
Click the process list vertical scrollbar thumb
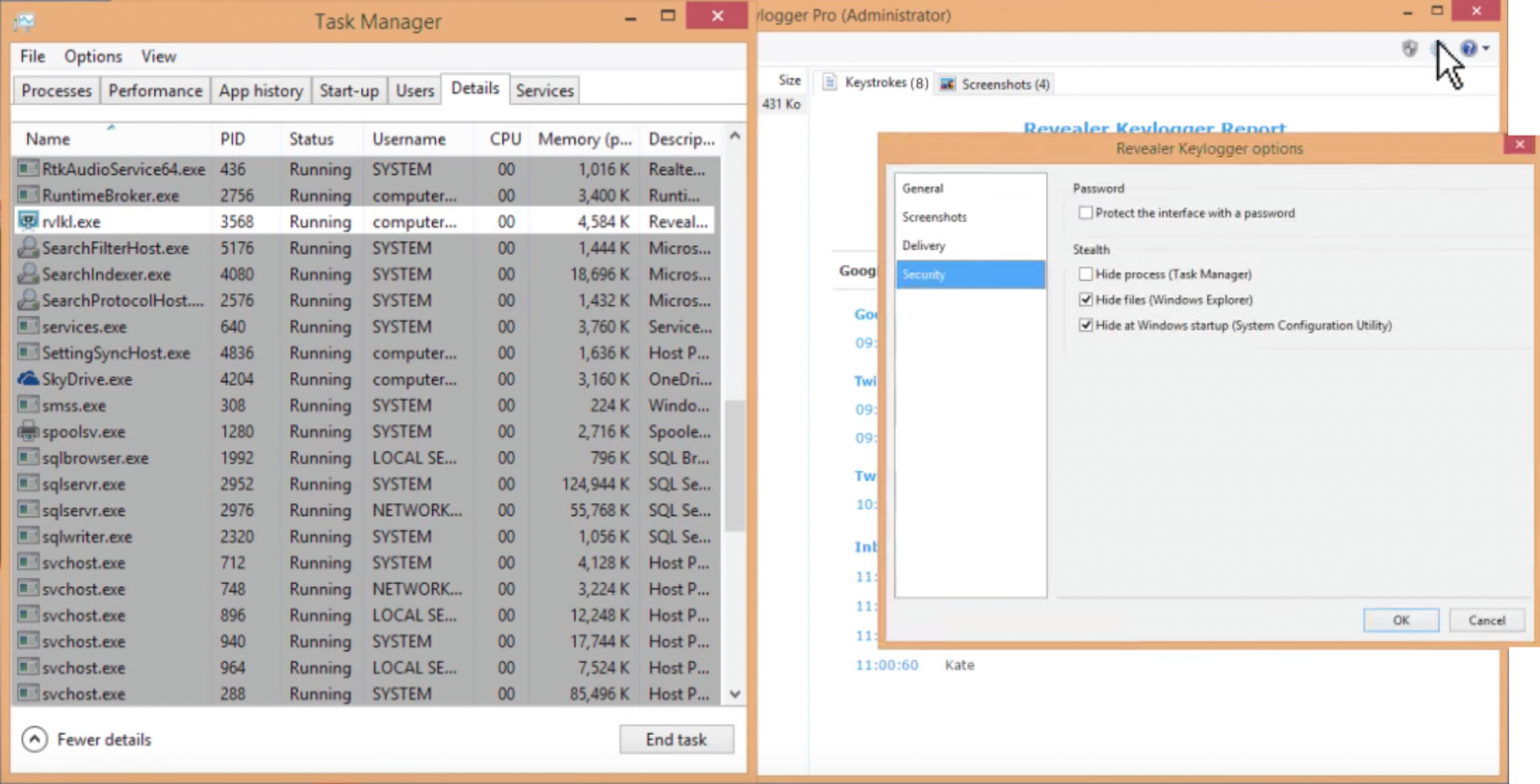point(735,467)
